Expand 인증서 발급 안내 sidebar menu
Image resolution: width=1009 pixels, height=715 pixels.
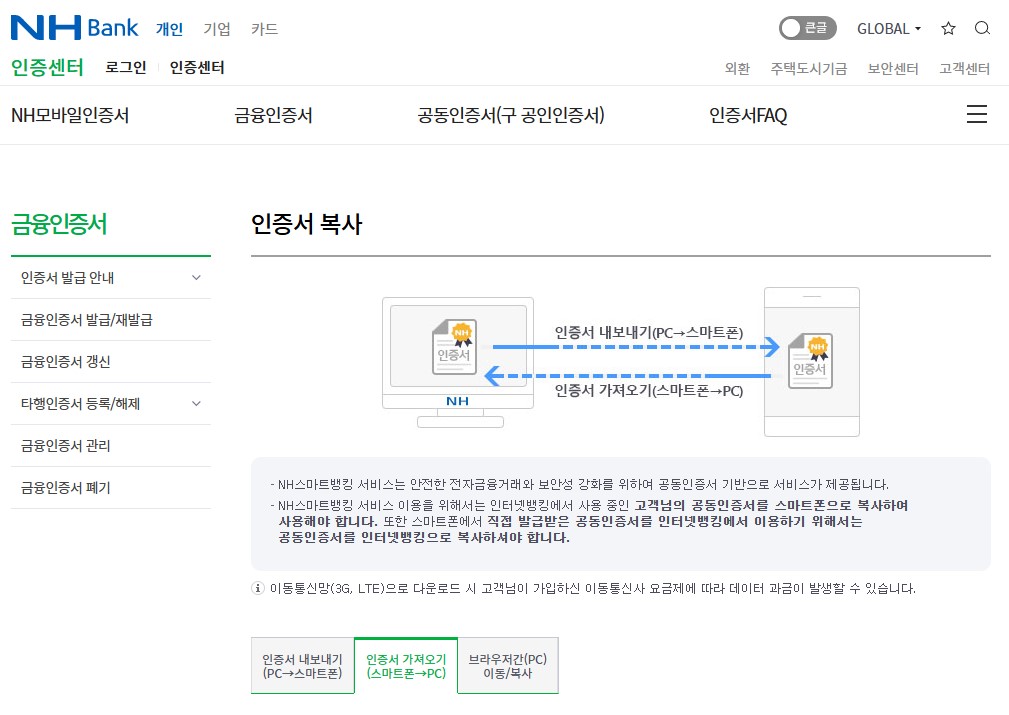coord(111,277)
